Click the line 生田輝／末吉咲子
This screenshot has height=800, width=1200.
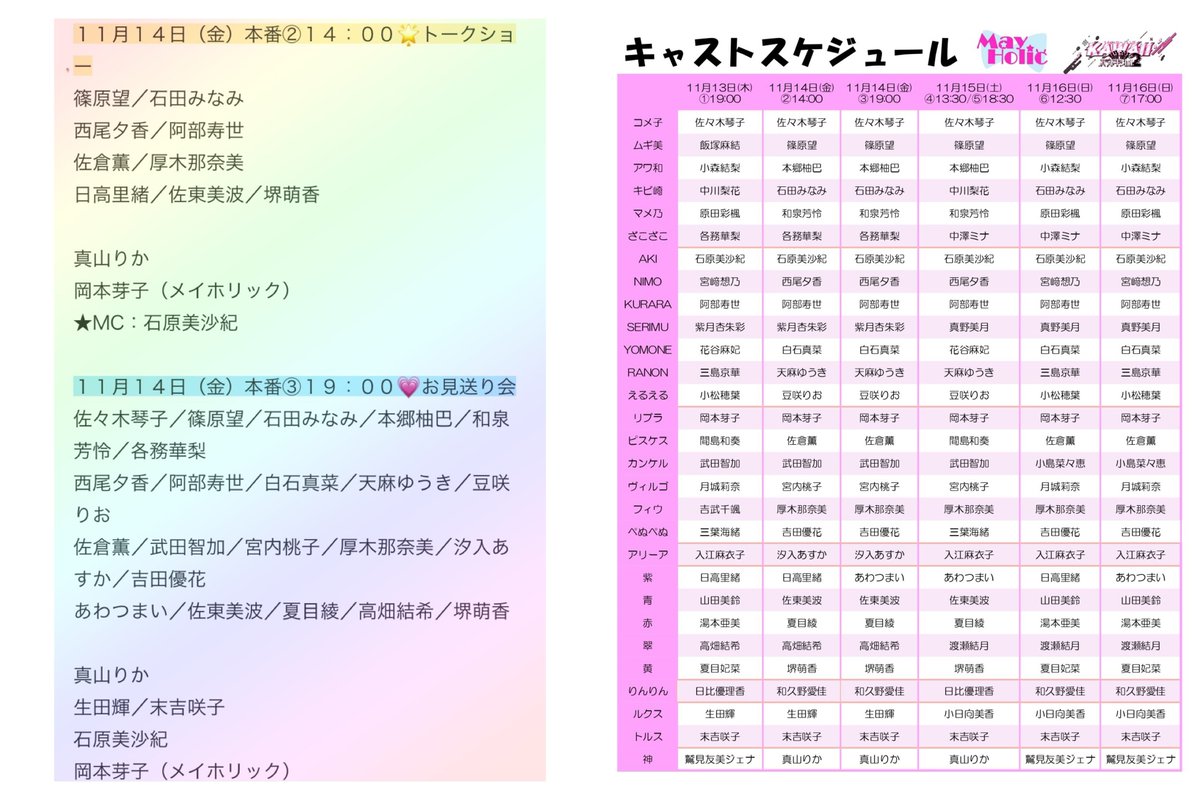tap(149, 707)
